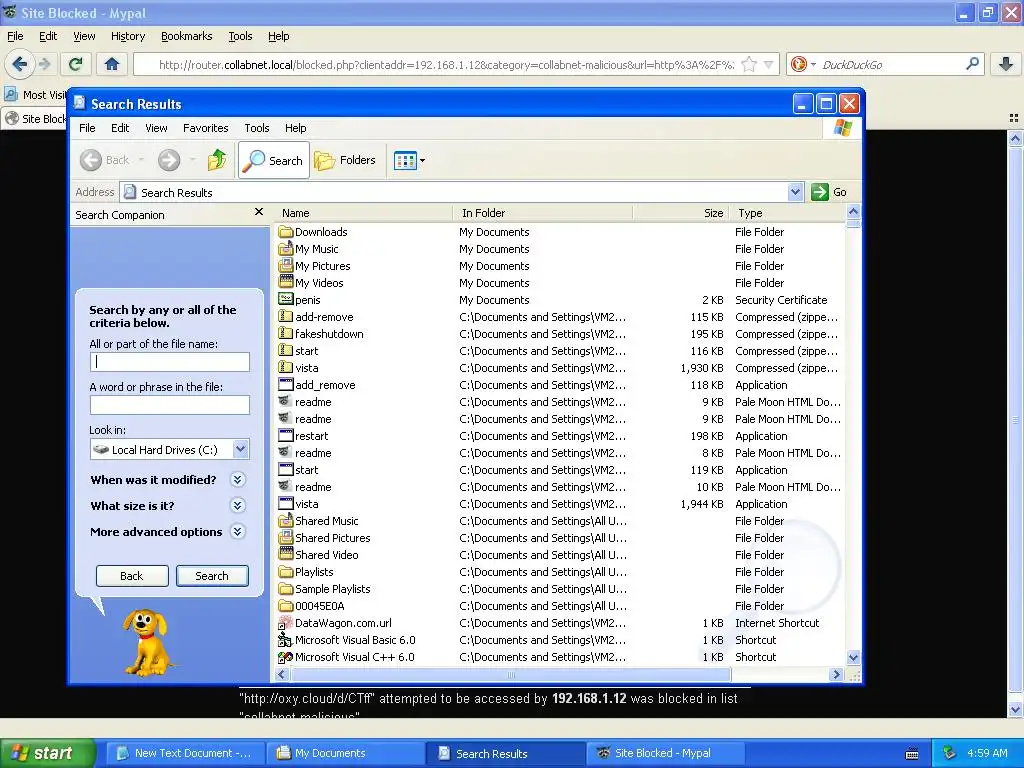The image size is (1024, 768).
Task: Sort results by In Folder column
Action: (543, 213)
